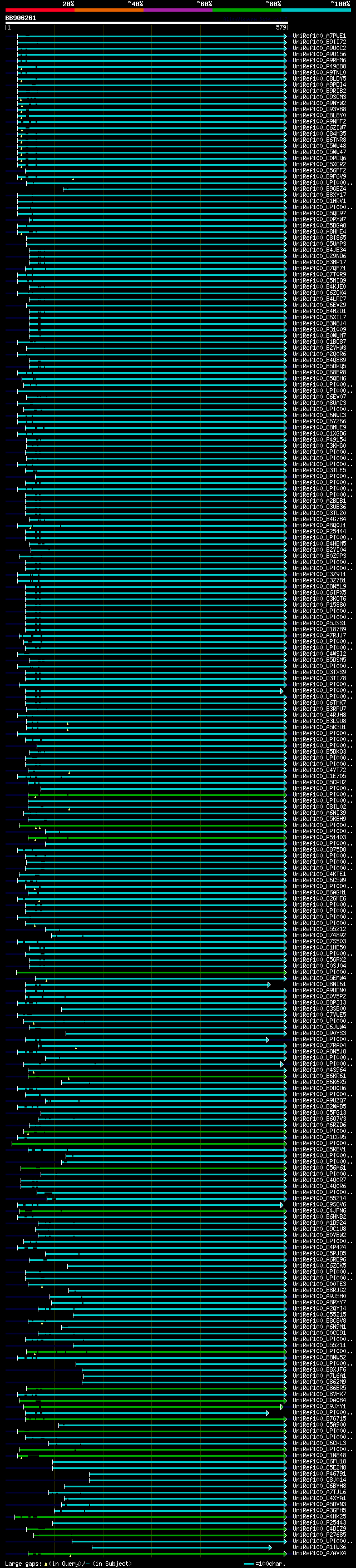This screenshot has height=1568, width=356.
Task: Select hit label UniRef100_C1HE50
Action: point(319,947)
